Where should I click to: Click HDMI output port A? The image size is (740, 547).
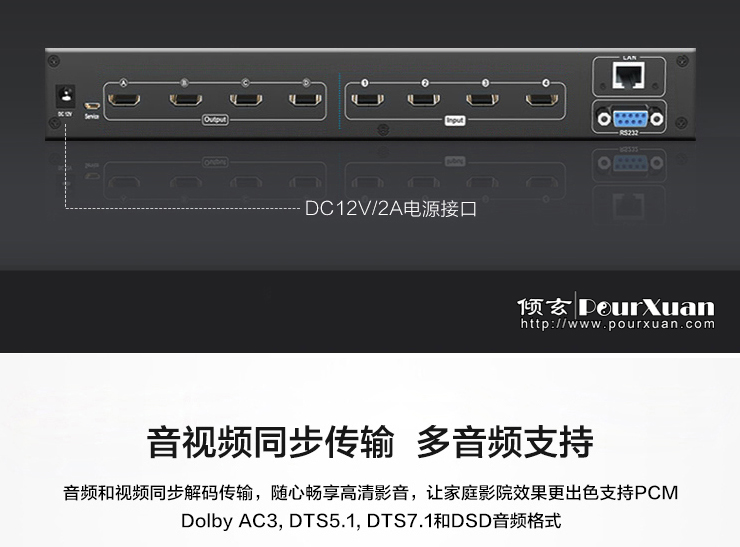click(124, 100)
